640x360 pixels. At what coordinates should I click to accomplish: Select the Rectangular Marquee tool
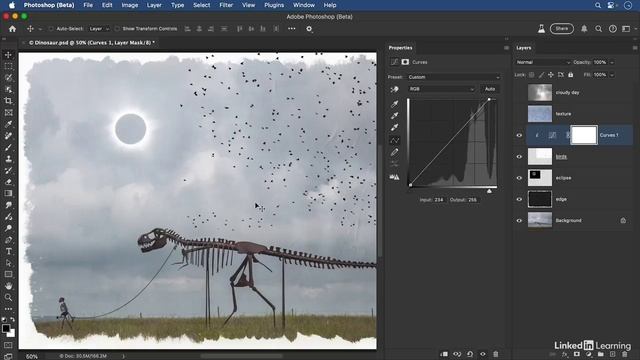pyautogui.click(x=8, y=66)
